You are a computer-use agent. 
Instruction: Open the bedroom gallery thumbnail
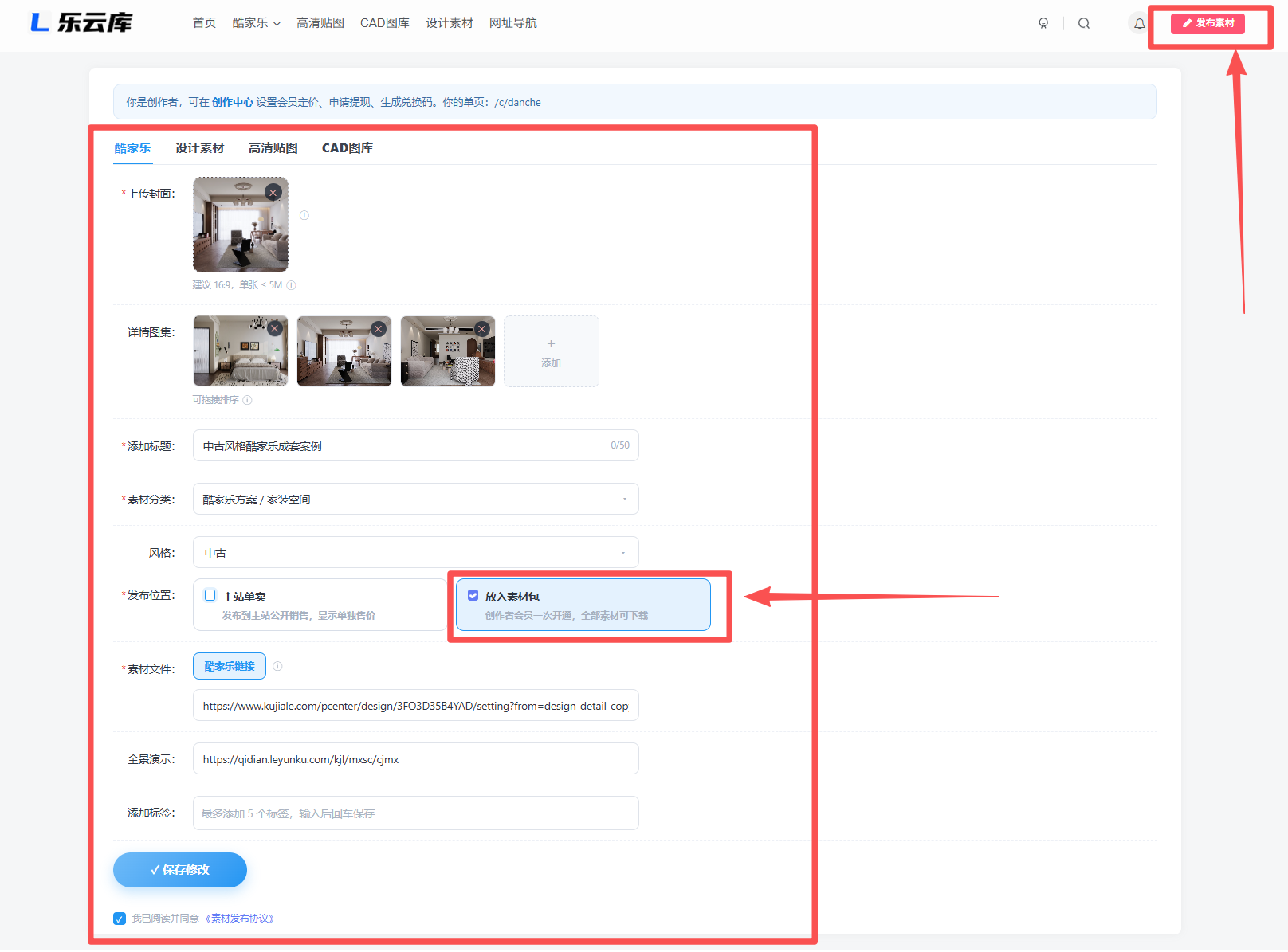(x=241, y=351)
